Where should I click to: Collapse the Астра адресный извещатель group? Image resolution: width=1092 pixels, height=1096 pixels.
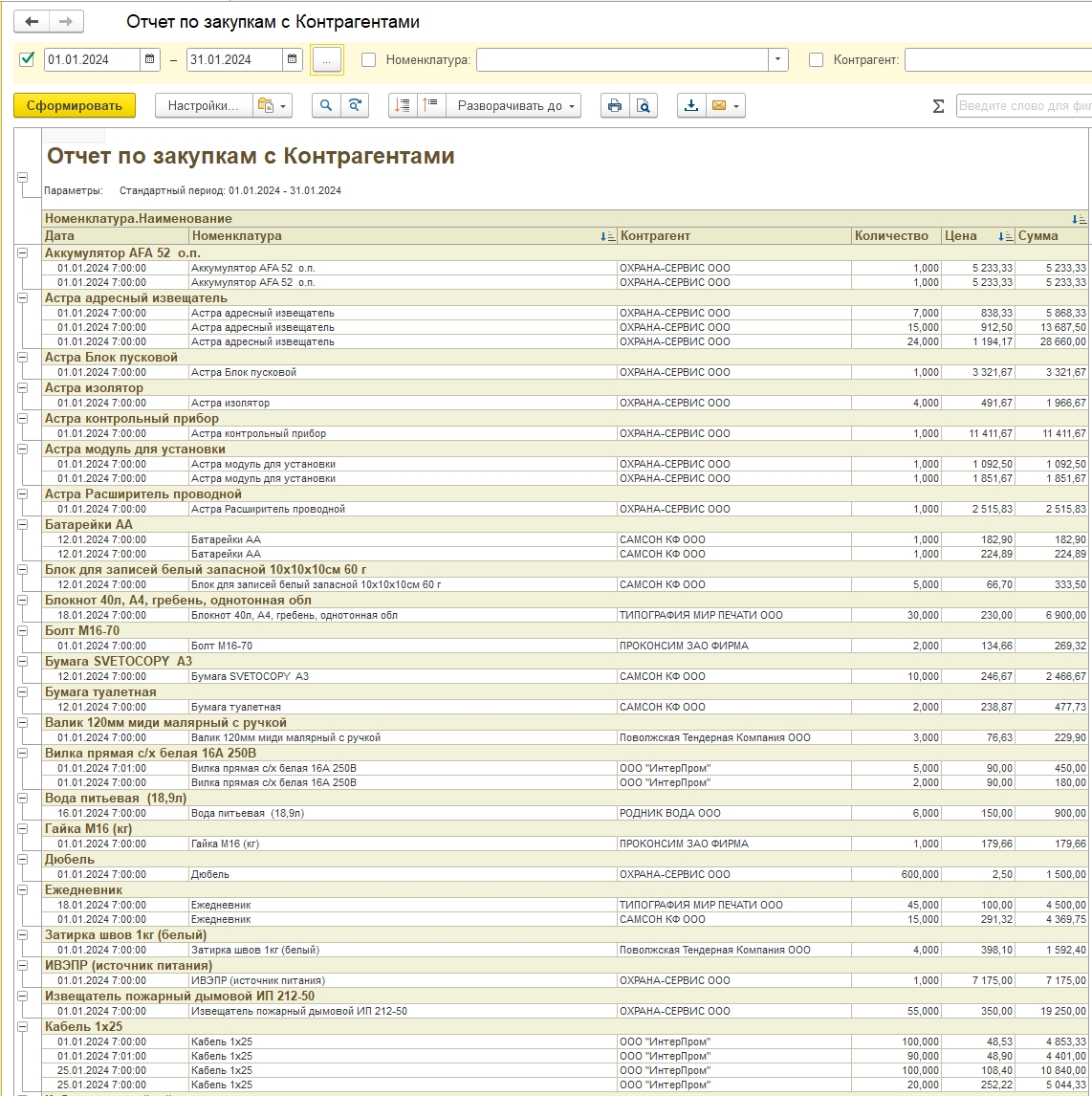(x=22, y=297)
